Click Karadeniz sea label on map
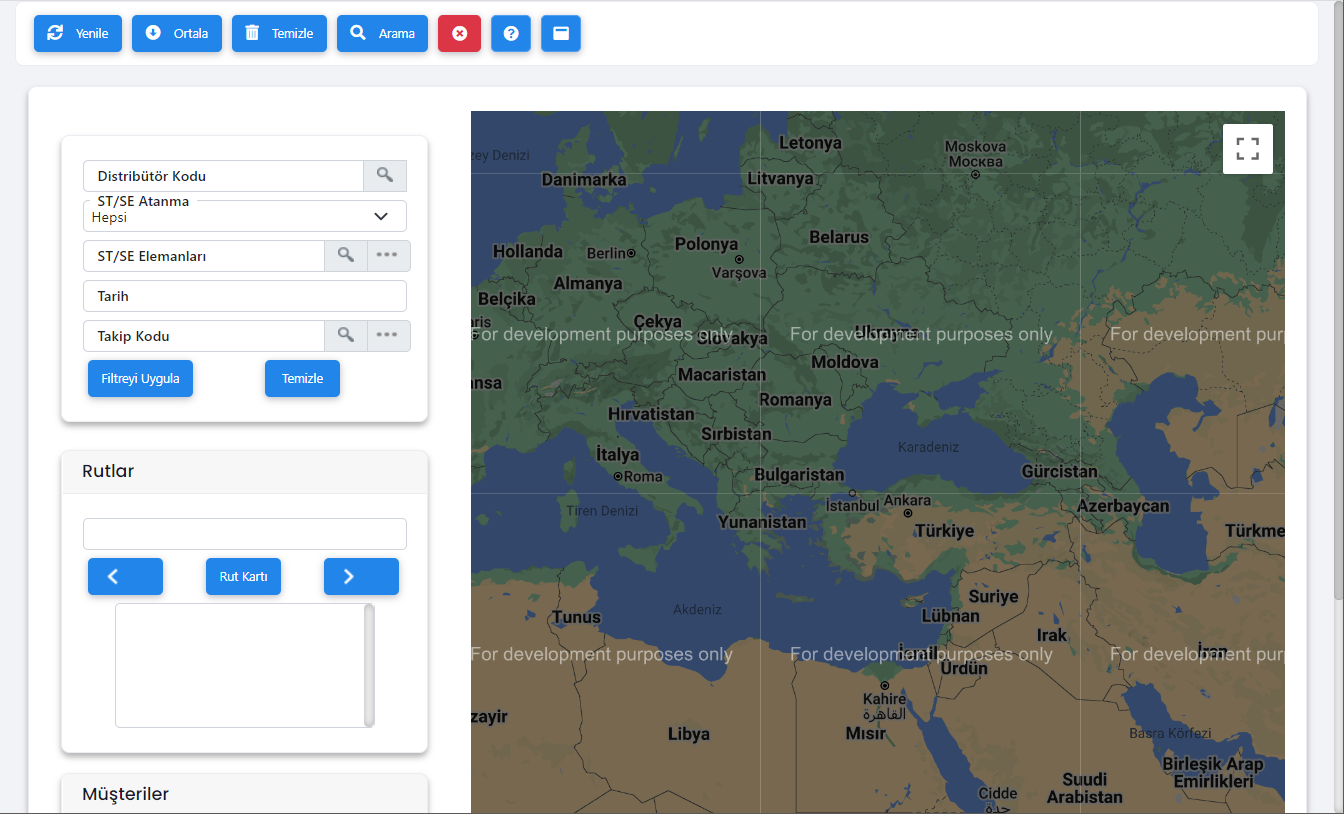Image resolution: width=1344 pixels, height=814 pixels. tap(928, 447)
